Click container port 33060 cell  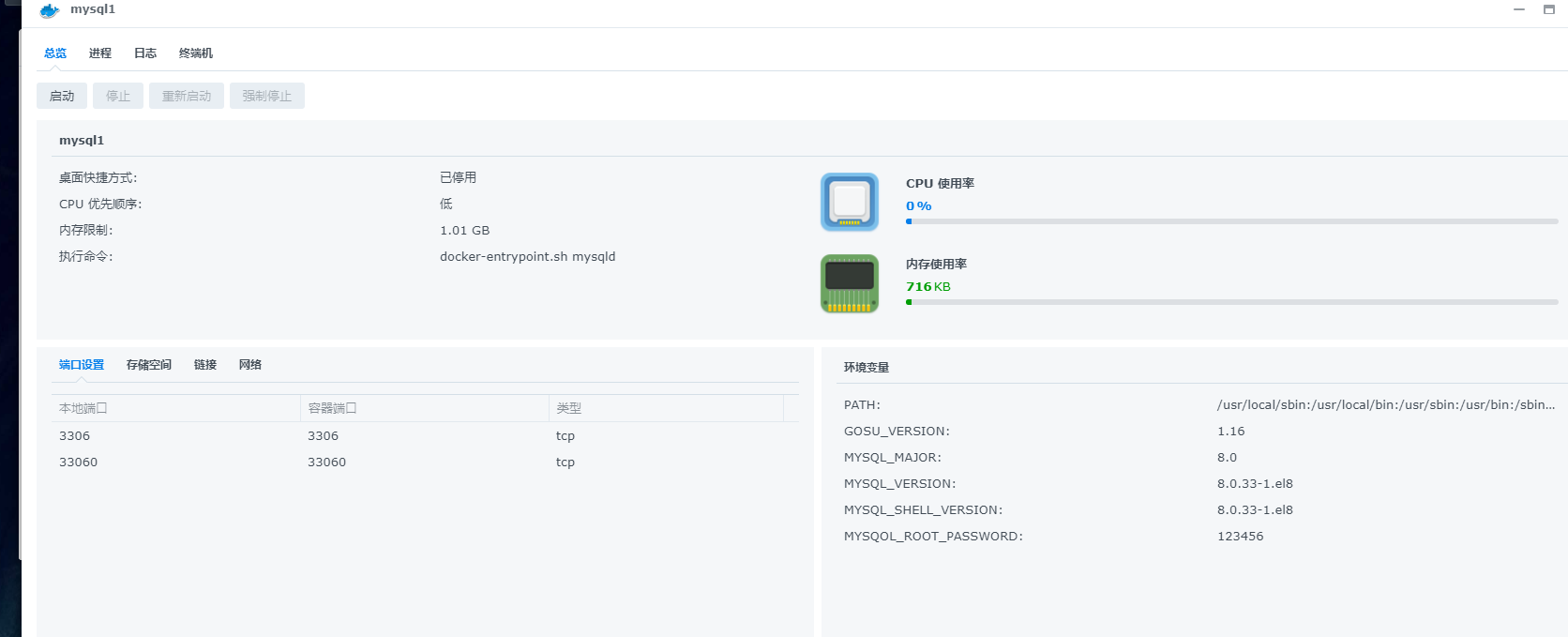(x=326, y=462)
